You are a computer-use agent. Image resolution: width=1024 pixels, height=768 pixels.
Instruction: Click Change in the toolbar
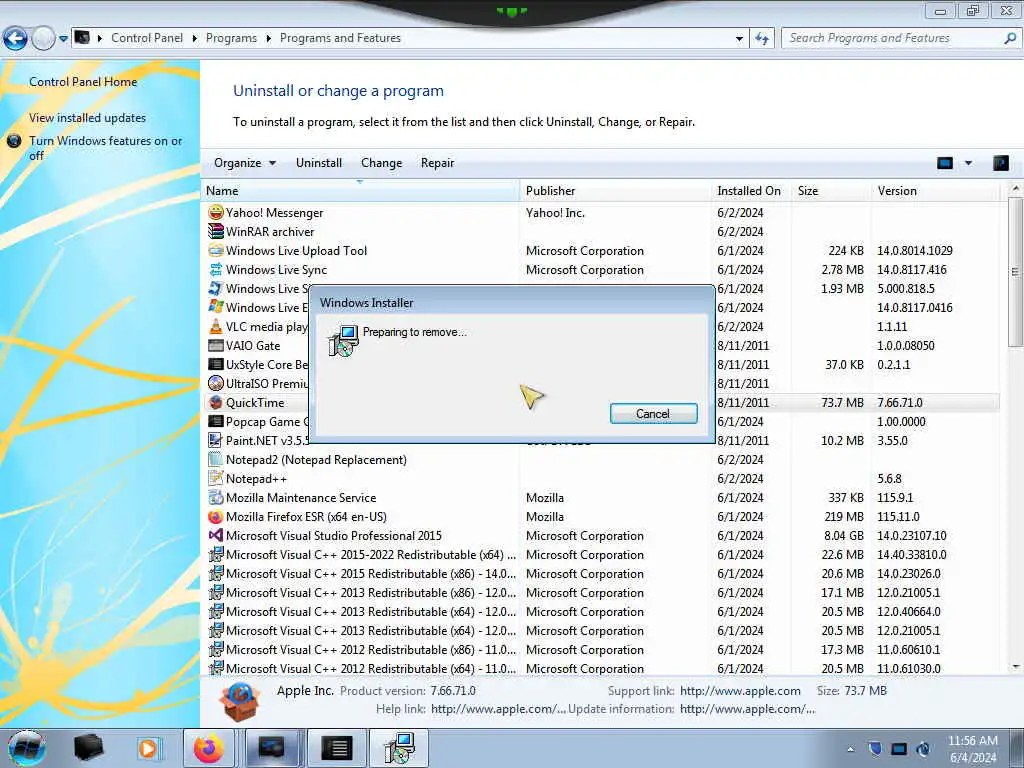(x=381, y=163)
